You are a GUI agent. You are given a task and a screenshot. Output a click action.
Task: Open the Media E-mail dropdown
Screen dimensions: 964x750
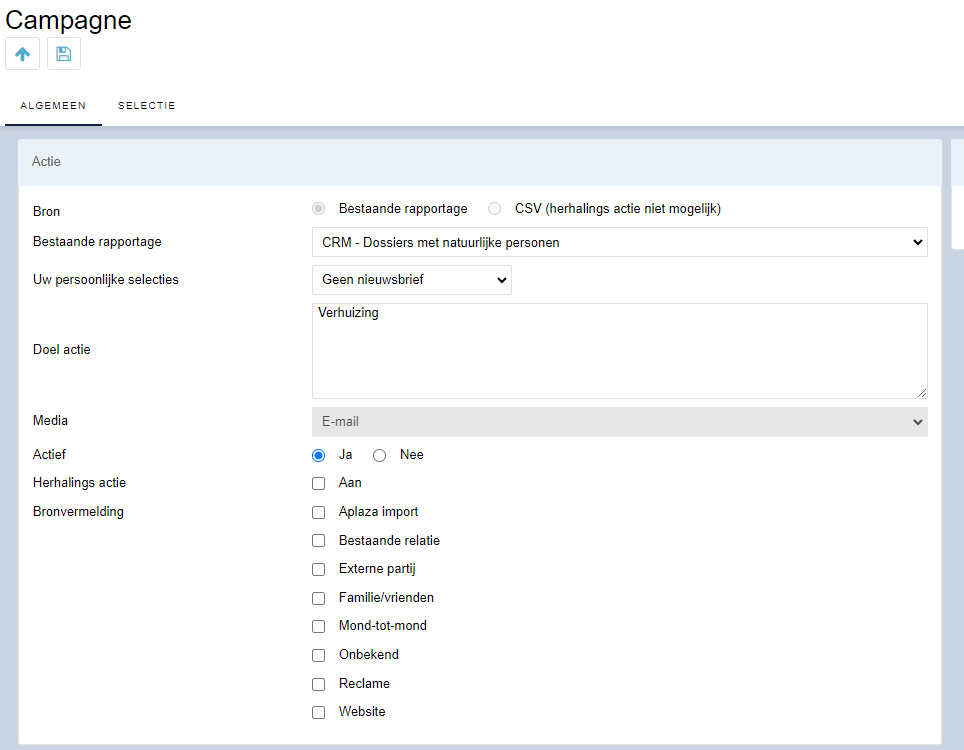coord(620,422)
